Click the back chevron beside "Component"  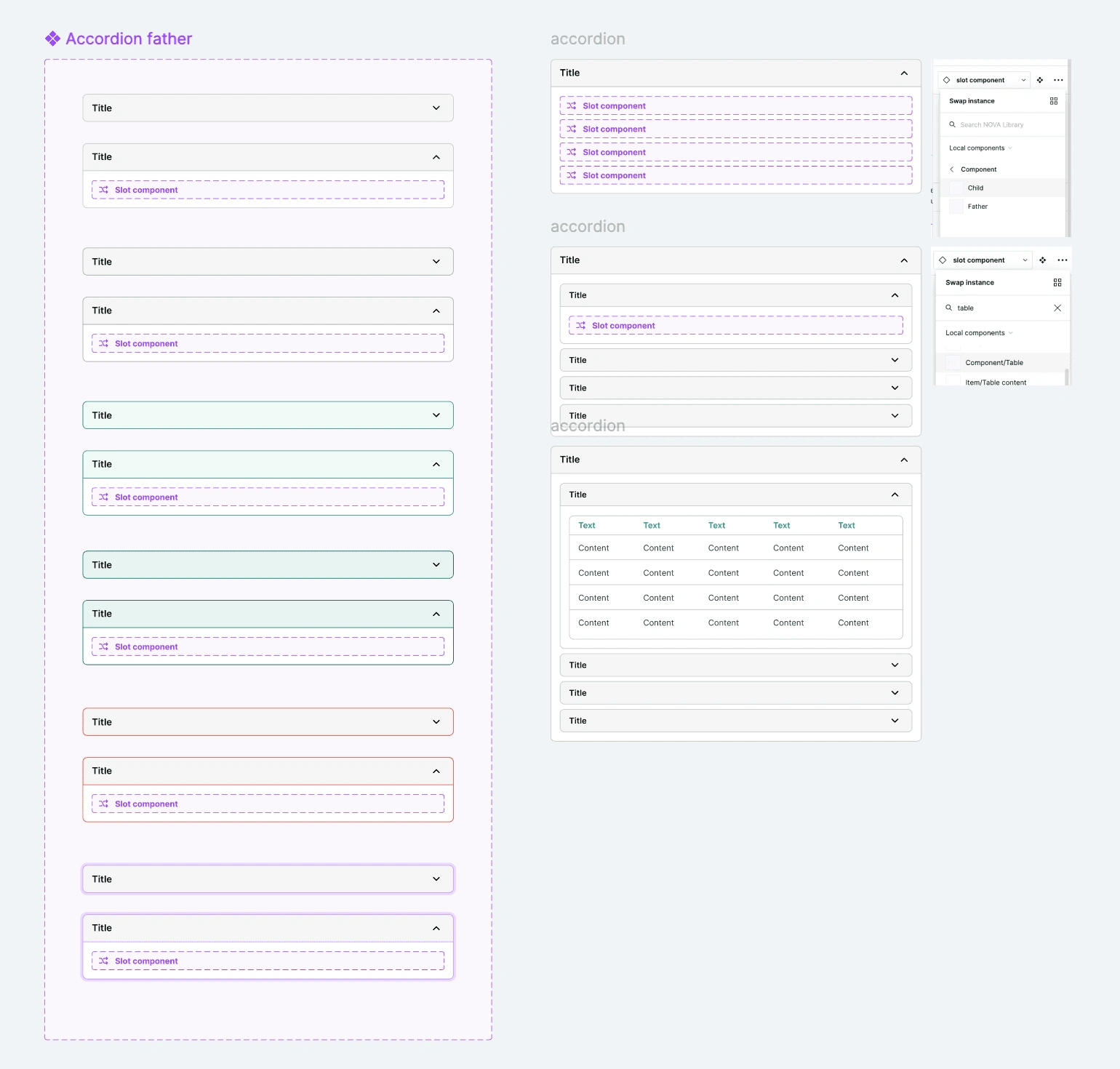[x=951, y=169]
